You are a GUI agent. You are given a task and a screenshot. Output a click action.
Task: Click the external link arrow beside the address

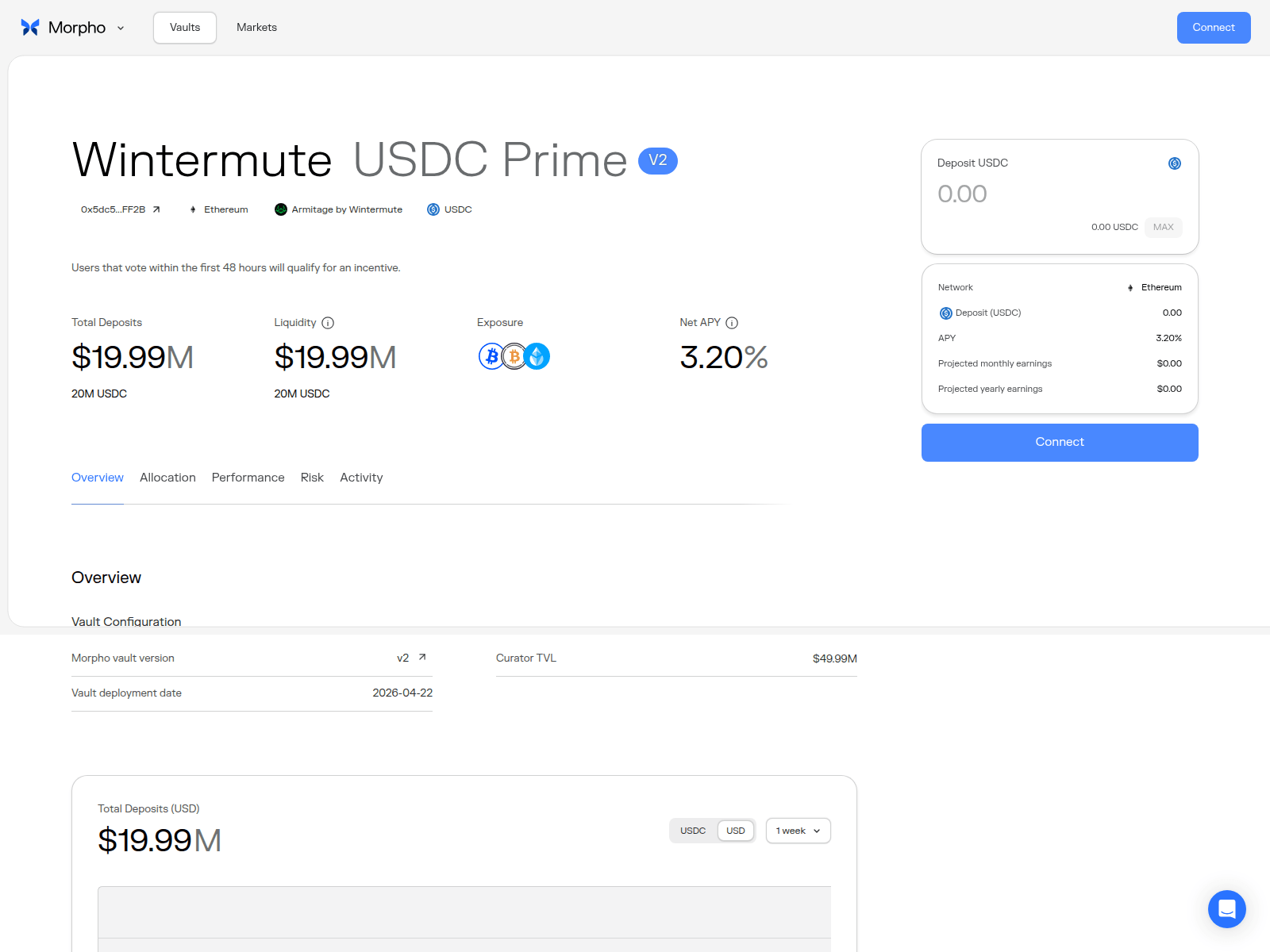(156, 209)
